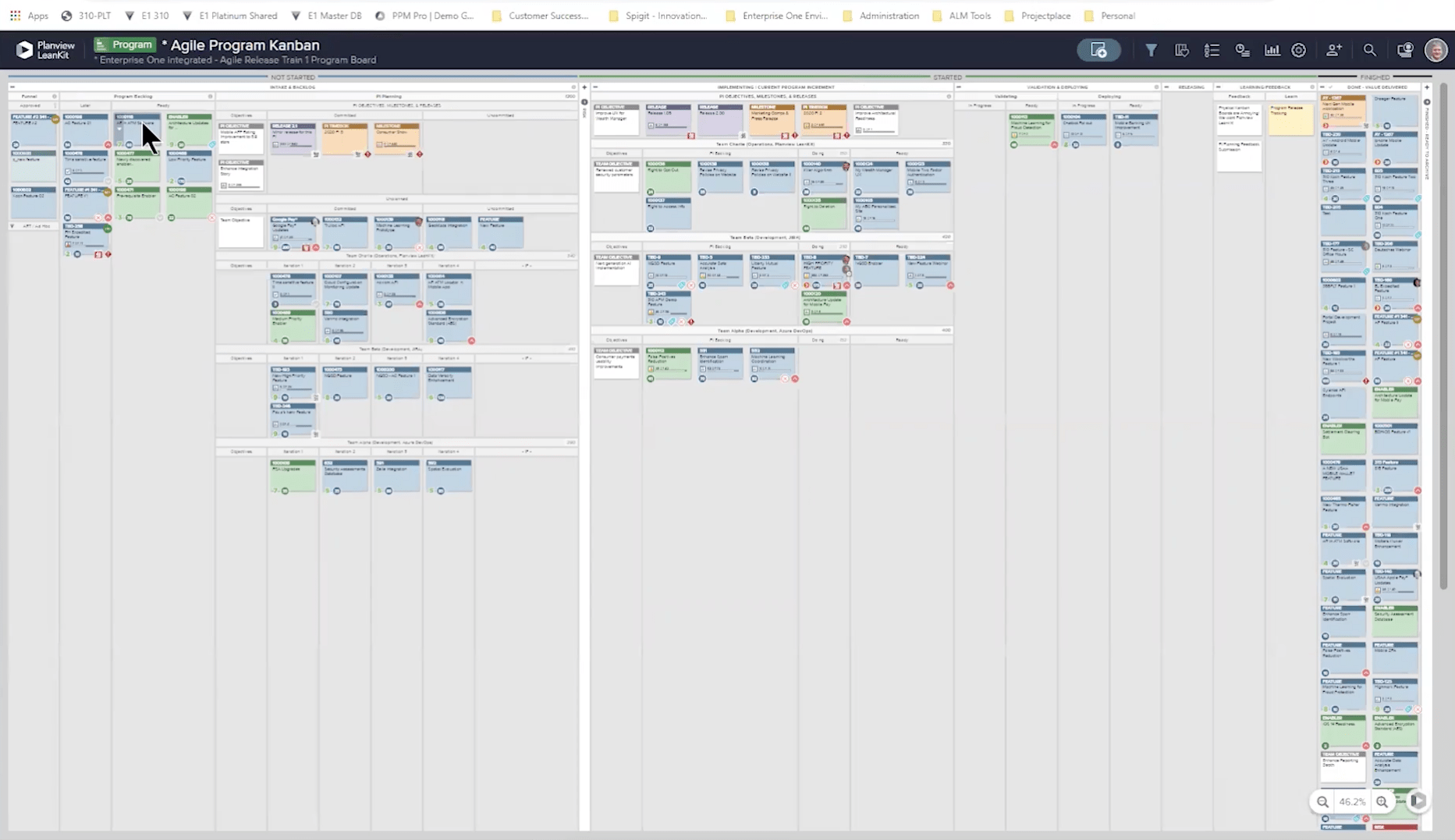Click the red blocked icon on Consumer Show card
Image resolution: width=1455 pixels, height=840 pixels.
click(419, 154)
